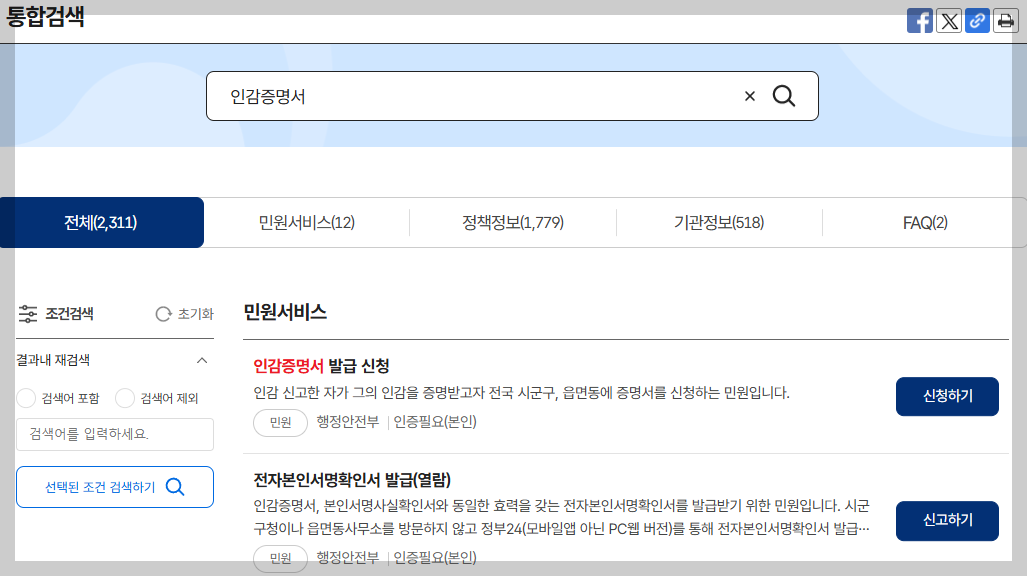Click 행정안전부 text under 인감증명서 발급 신청
Image resolution: width=1027 pixels, height=576 pixels.
pos(348,422)
